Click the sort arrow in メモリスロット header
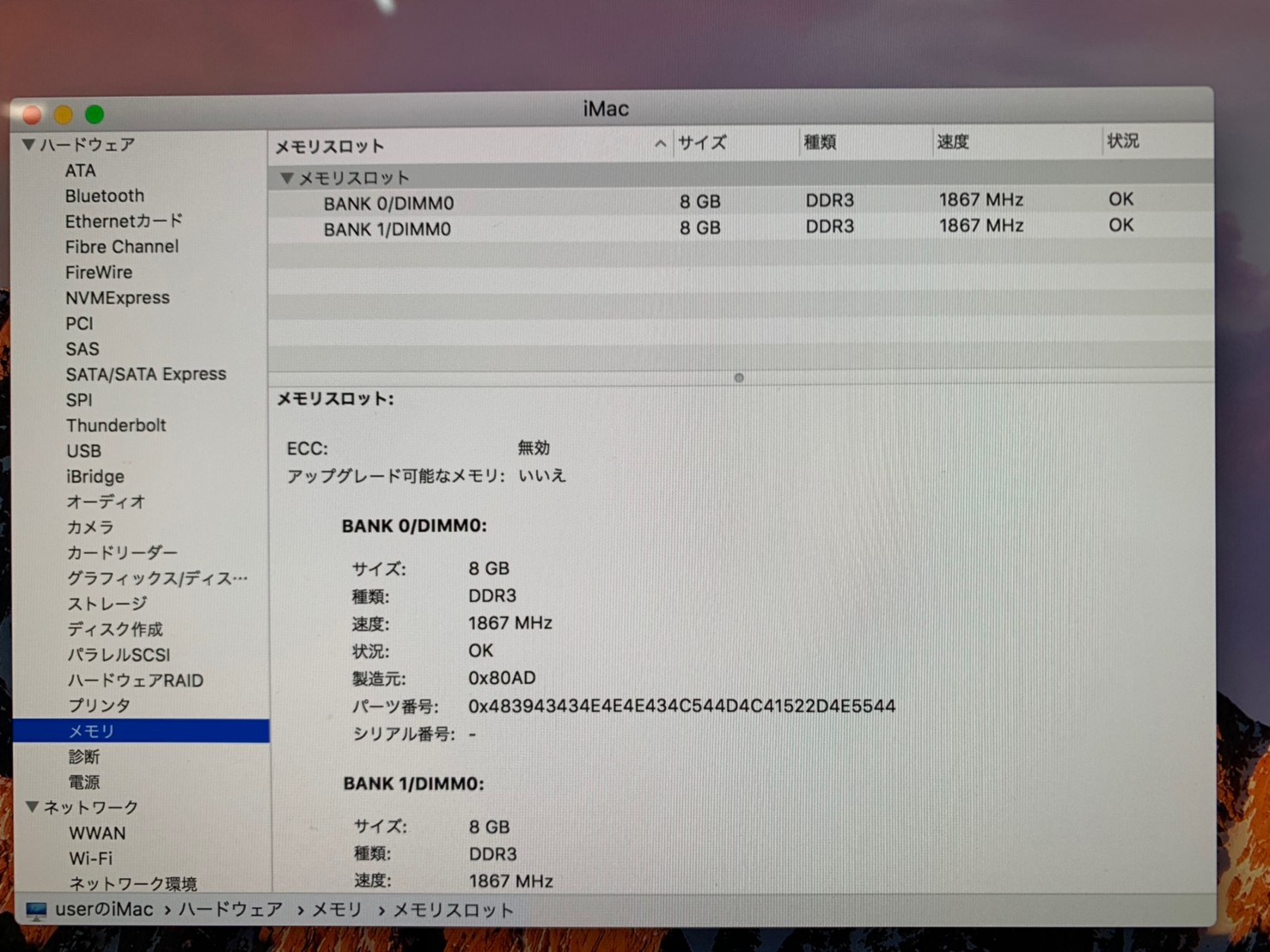Image resolution: width=1270 pixels, height=952 pixels. coord(660,144)
